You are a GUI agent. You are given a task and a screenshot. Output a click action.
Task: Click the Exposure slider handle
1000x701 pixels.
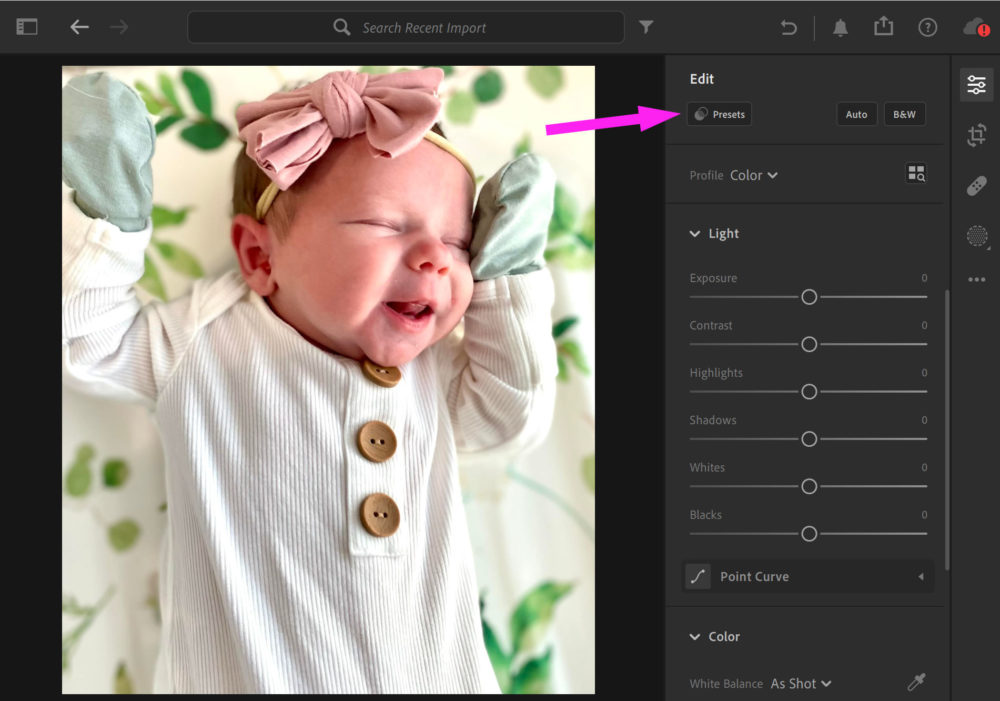(x=809, y=297)
